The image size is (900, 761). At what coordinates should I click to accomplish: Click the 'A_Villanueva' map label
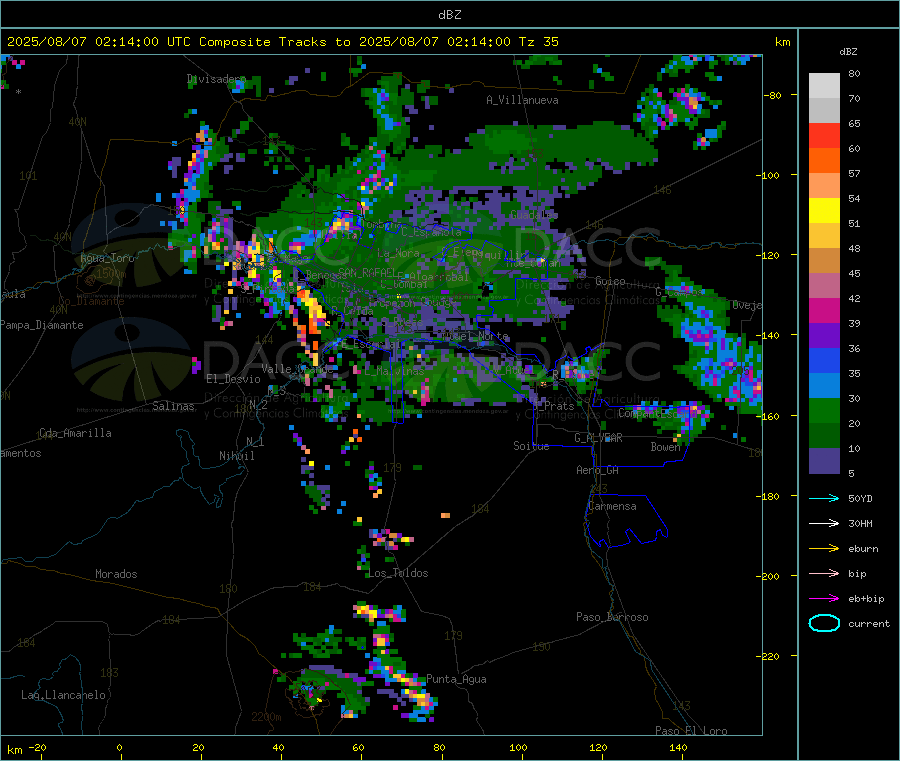tap(522, 100)
